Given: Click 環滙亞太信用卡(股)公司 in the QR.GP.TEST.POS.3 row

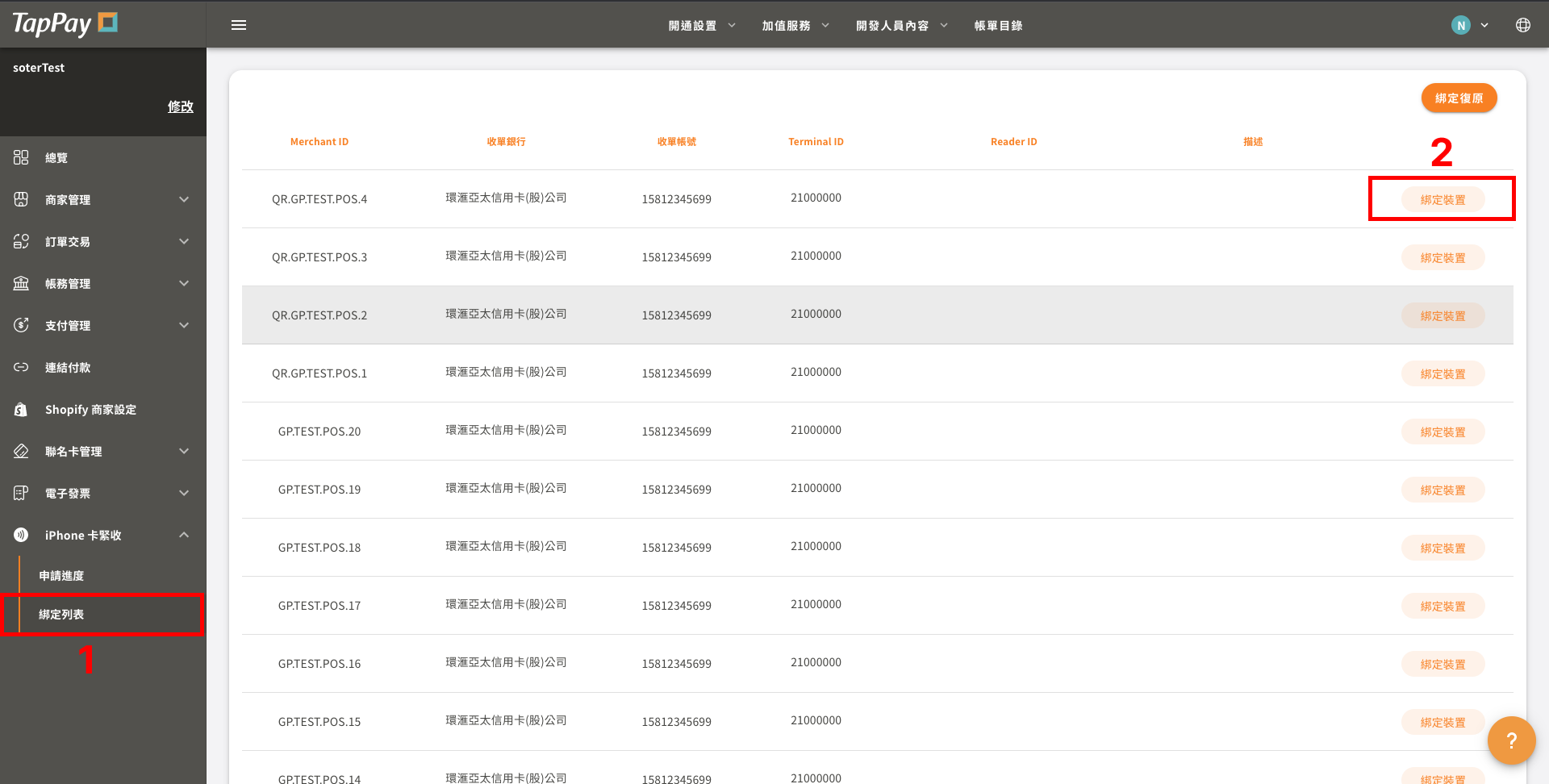Looking at the screenshot, I should tap(506, 256).
